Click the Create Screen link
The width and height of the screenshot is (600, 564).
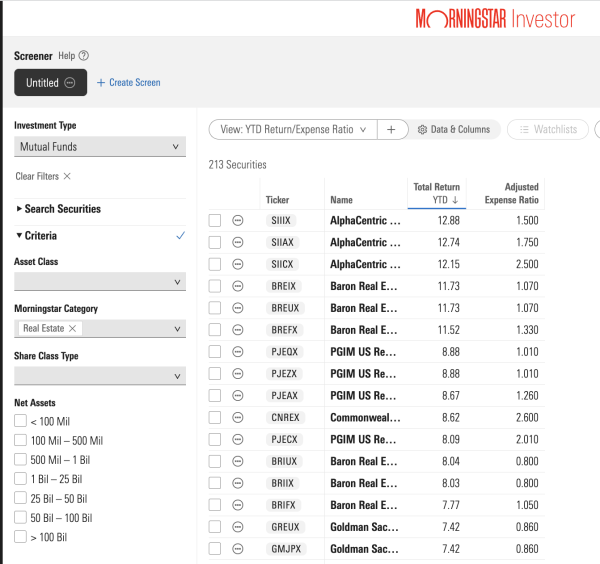(128, 83)
